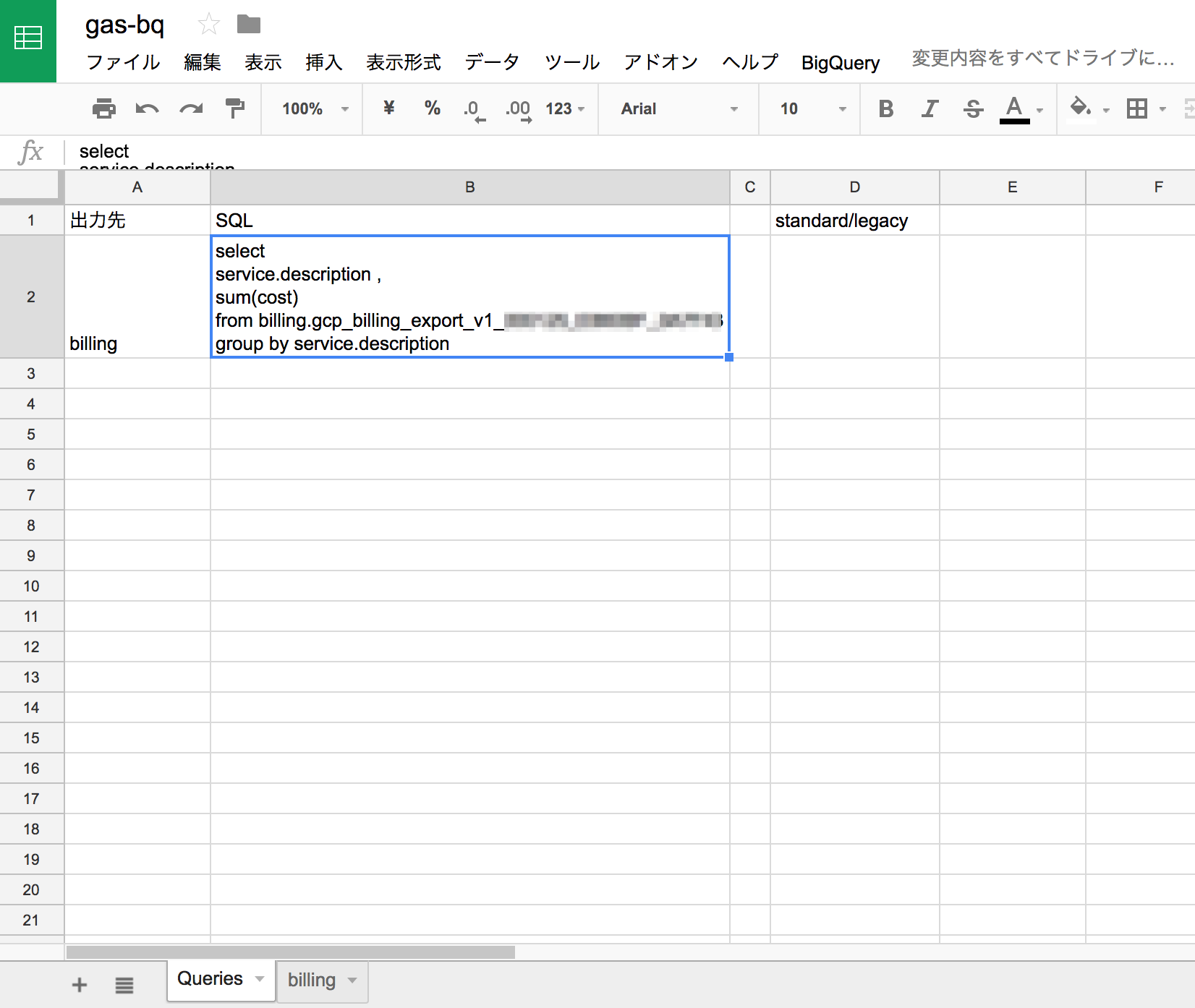The width and height of the screenshot is (1195, 1008).
Task: Open the borders dropdown arrow
Action: point(1162,110)
